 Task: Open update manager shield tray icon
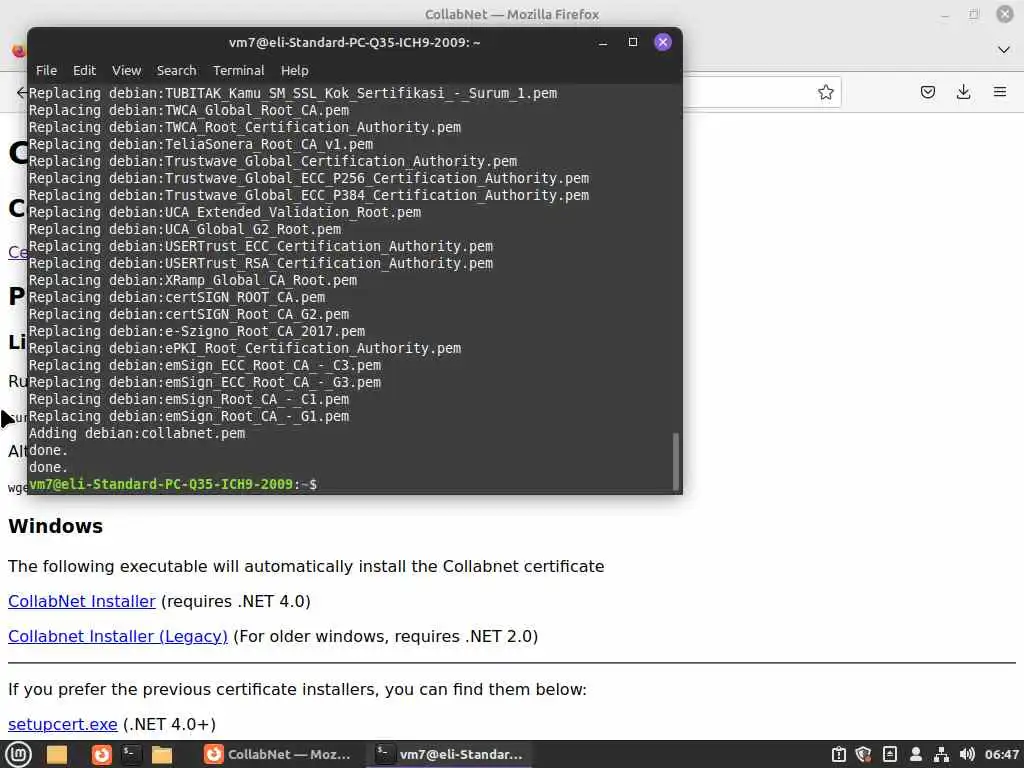point(863,754)
